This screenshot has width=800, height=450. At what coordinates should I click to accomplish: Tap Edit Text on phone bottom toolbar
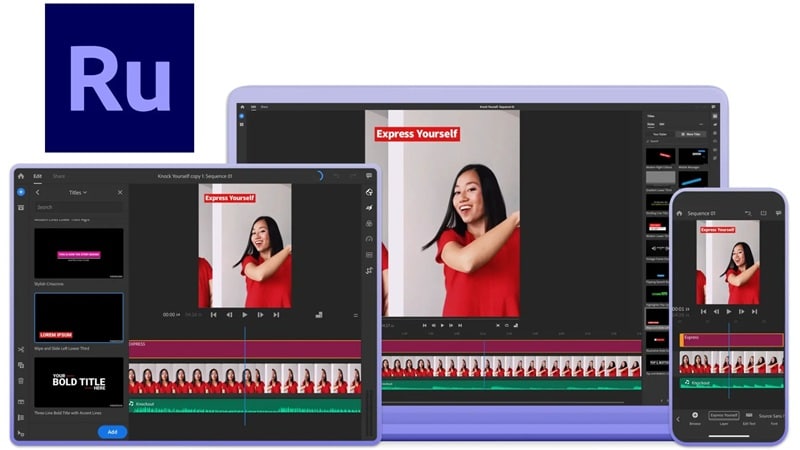tap(749, 418)
